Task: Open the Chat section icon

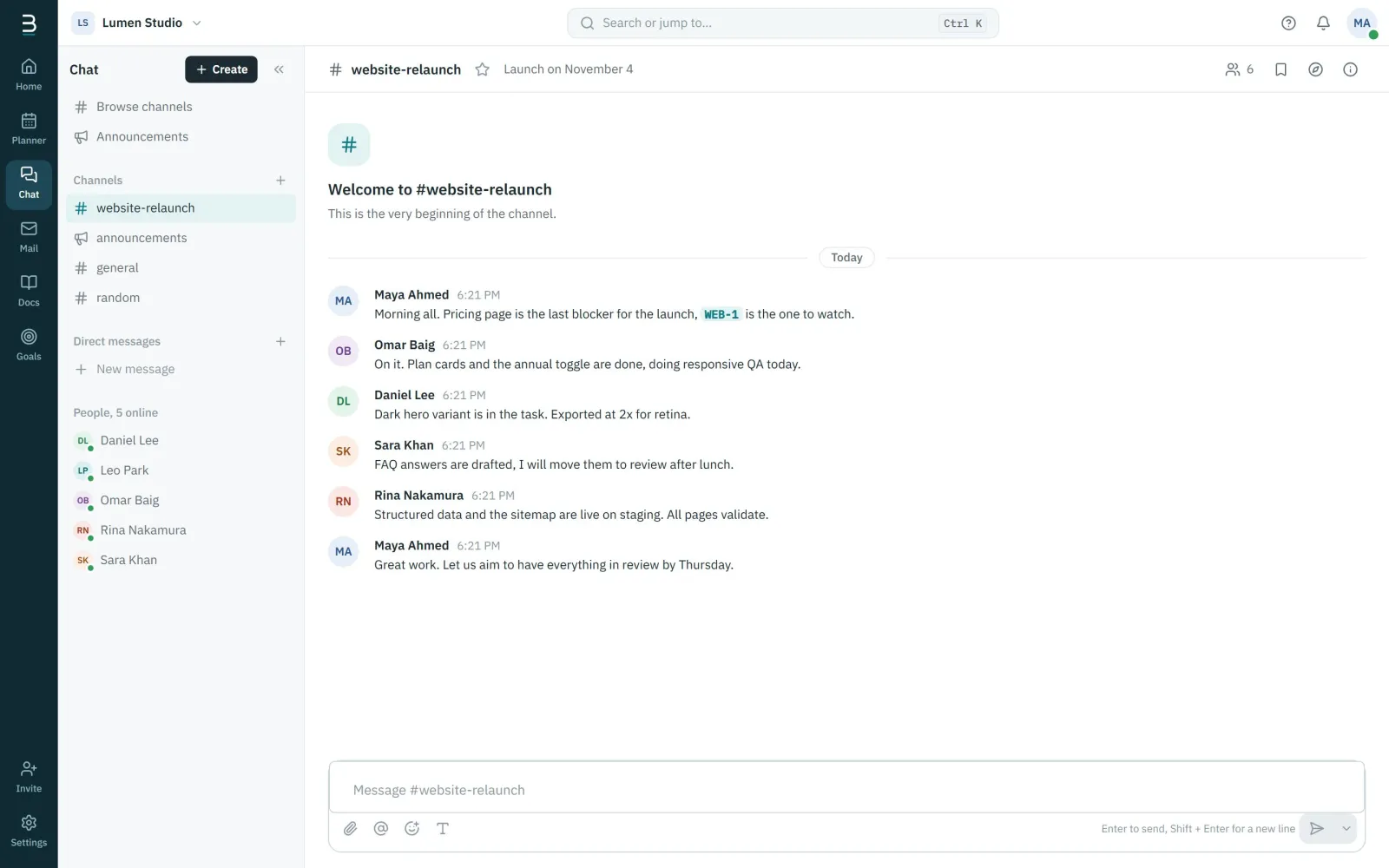Action: click(x=29, y=183)
